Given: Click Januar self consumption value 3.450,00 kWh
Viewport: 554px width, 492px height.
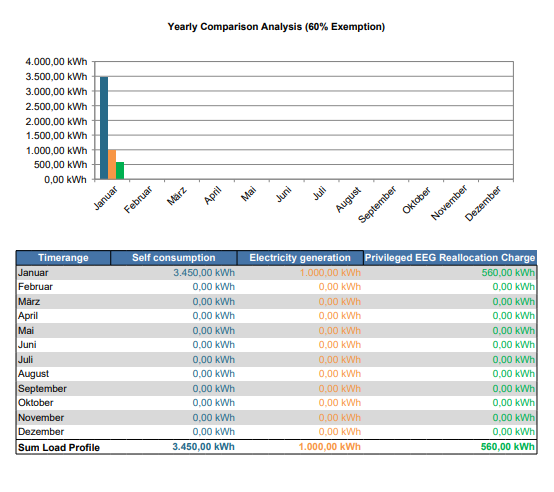Looking at the screenshot, I should point(204,273).
